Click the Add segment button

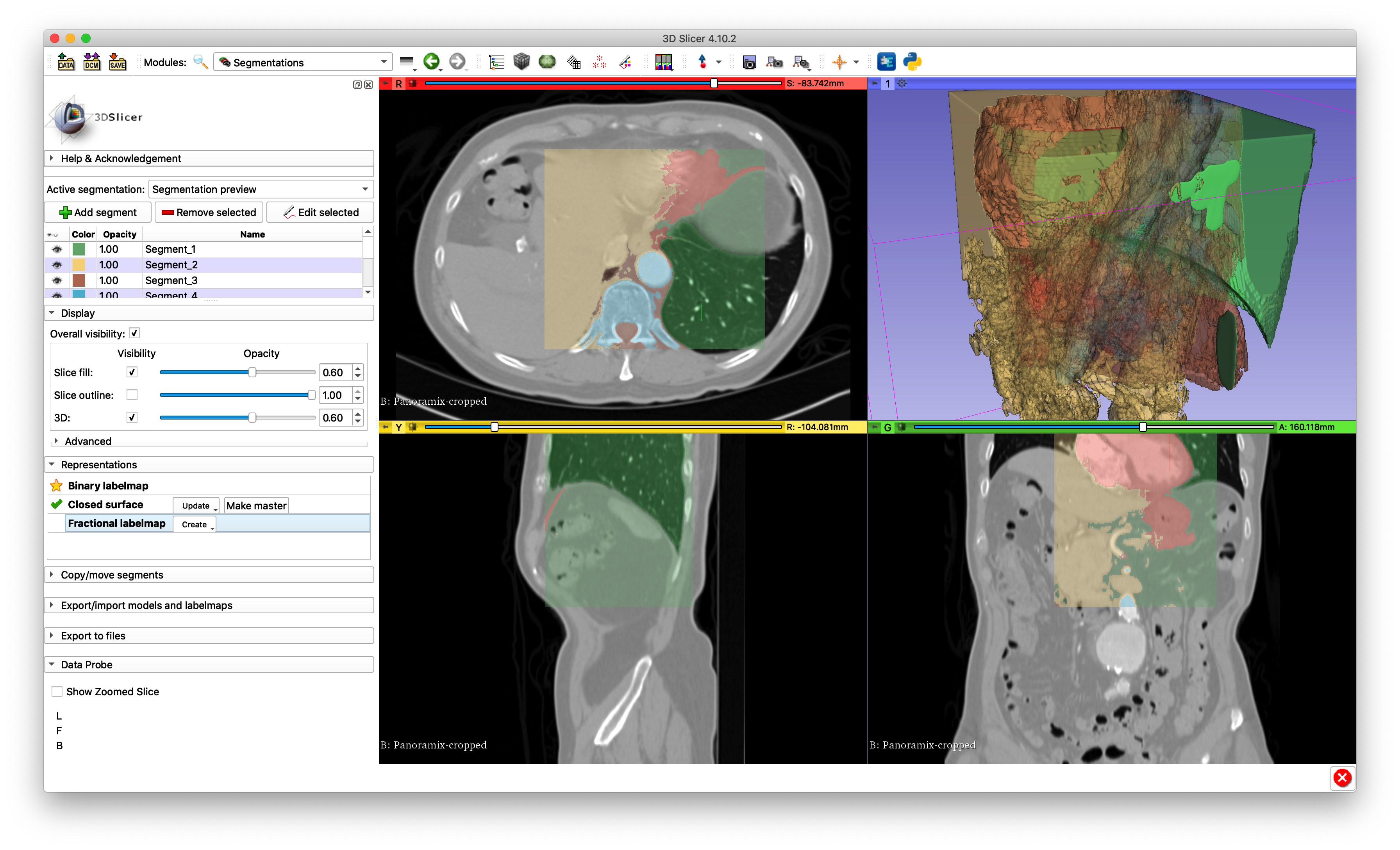[x=98, y=212]
